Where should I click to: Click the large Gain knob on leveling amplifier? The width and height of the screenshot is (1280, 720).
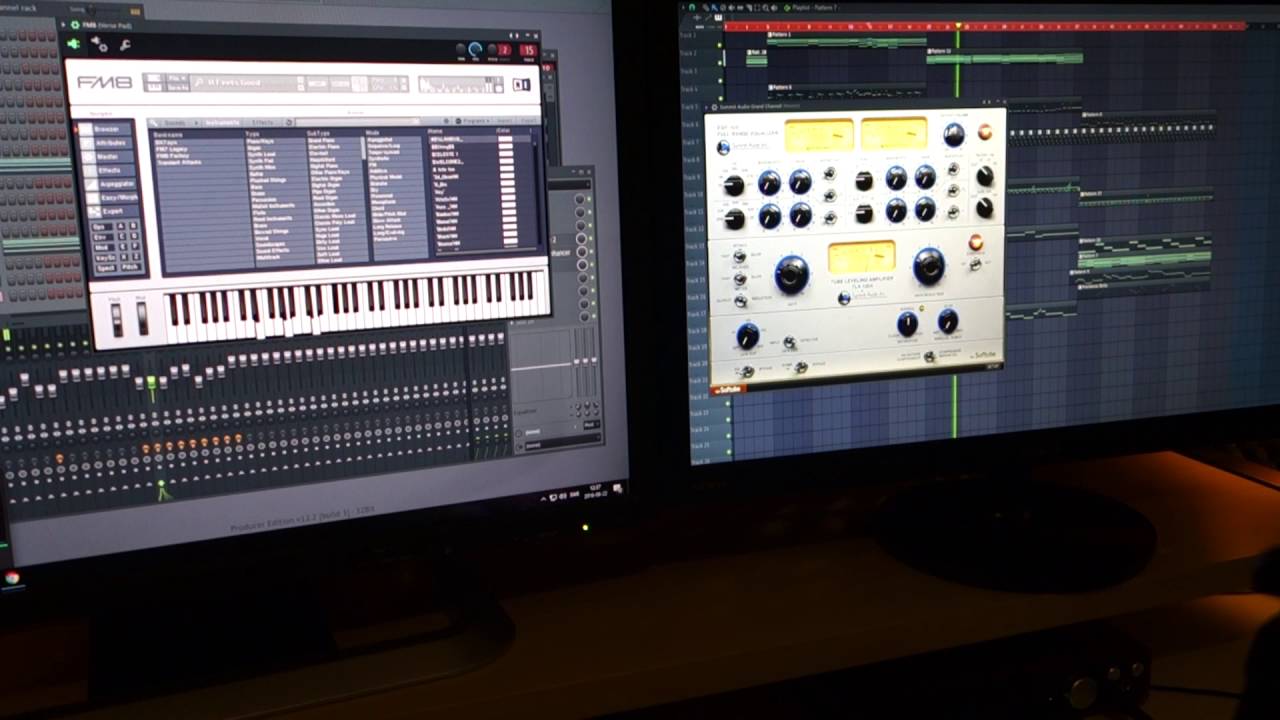pos(791,273)
